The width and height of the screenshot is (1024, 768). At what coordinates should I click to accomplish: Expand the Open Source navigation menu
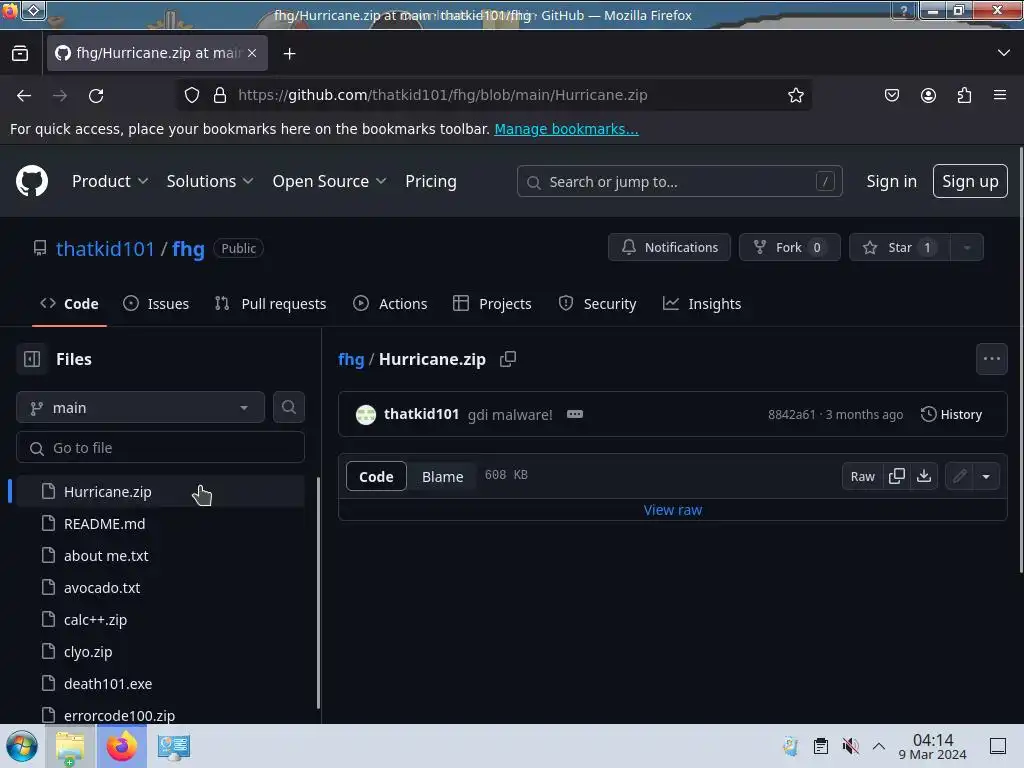point(329,181)
